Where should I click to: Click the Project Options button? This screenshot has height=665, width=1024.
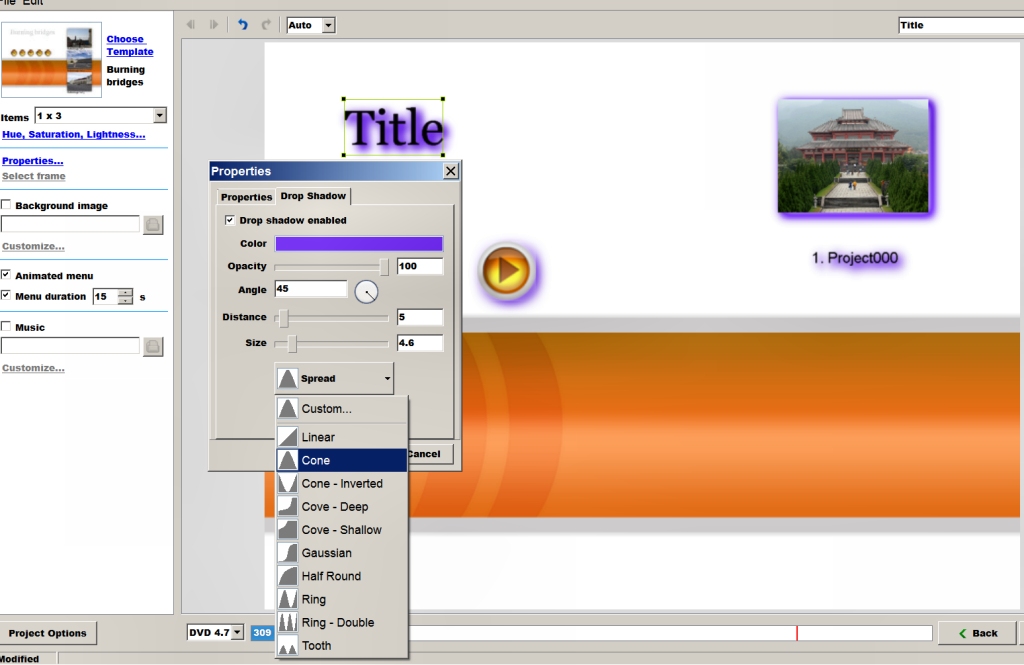tap(48, 633)
